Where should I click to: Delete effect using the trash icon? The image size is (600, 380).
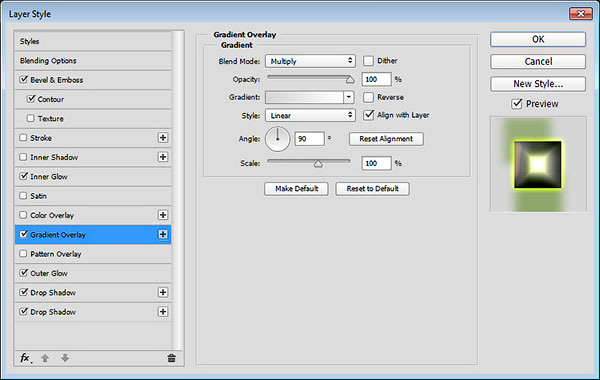(x=171, y=358)
